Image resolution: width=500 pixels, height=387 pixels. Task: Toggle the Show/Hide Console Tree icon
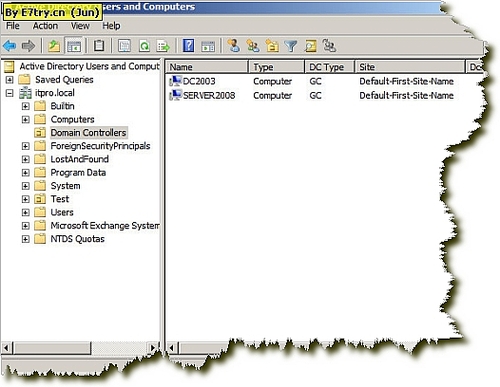click(x=74, y=46)
